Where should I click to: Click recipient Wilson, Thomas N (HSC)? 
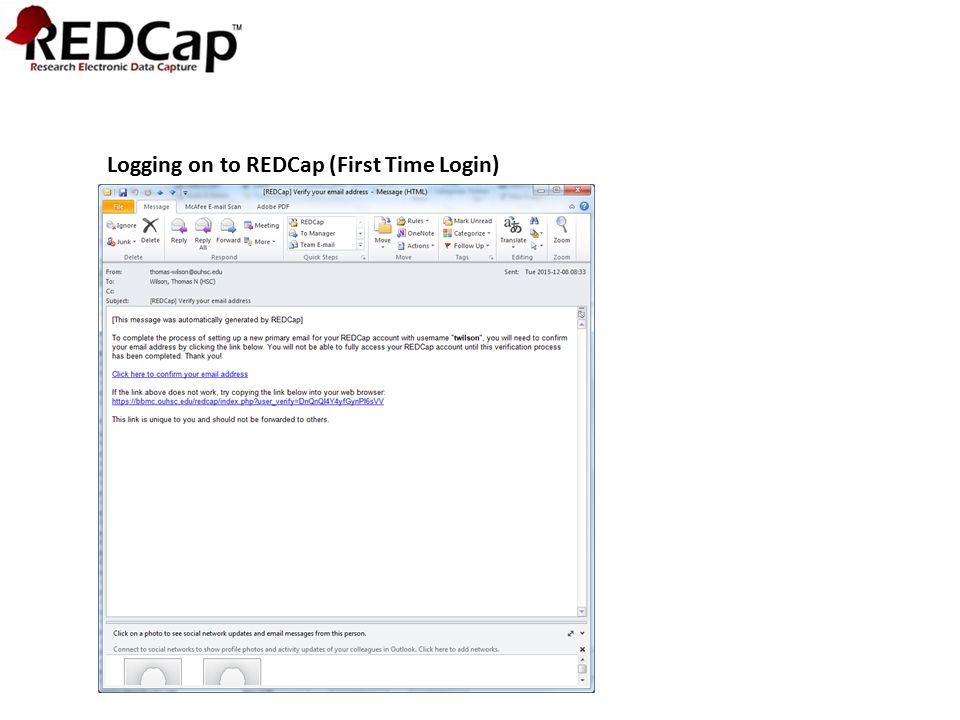pyautogui.click(x=182, y=282)
